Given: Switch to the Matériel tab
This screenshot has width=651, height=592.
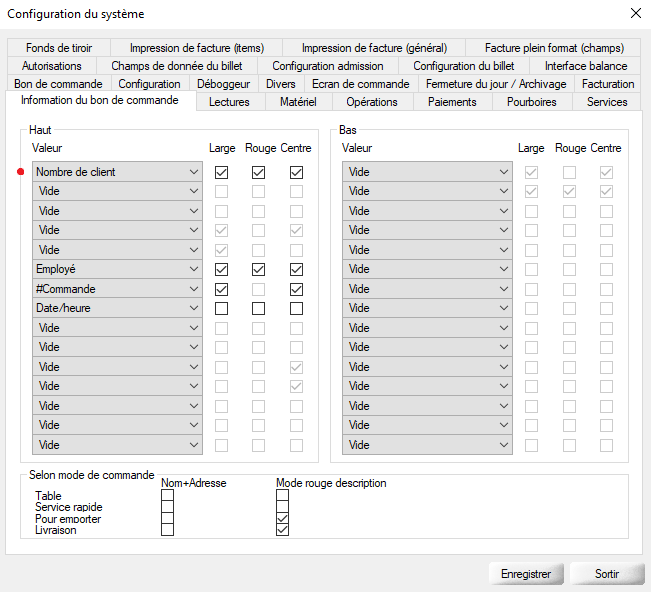Looking at the screenshot, I should click(x=298, y=102).
